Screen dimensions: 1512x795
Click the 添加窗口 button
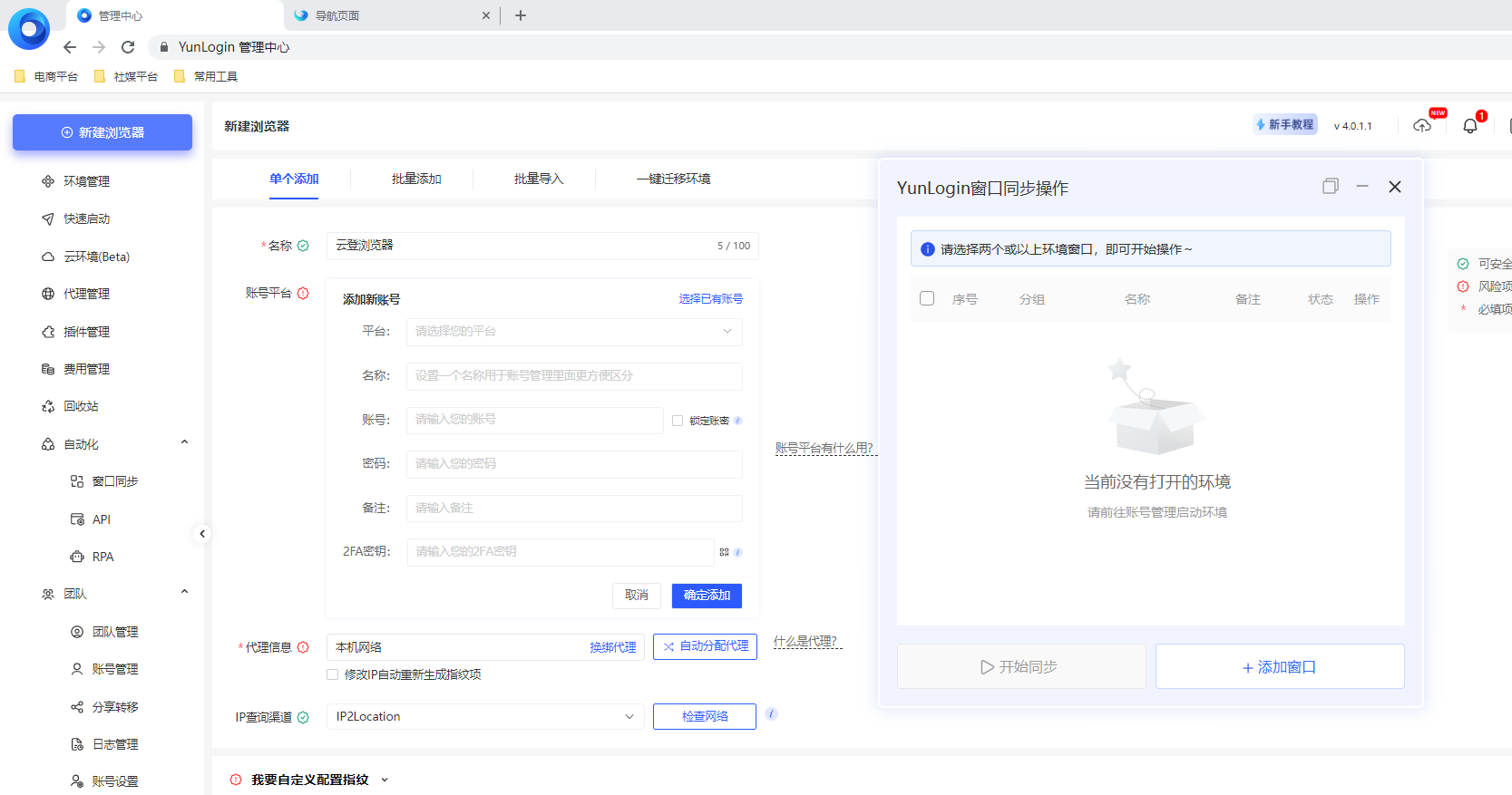pos(1280,667)
